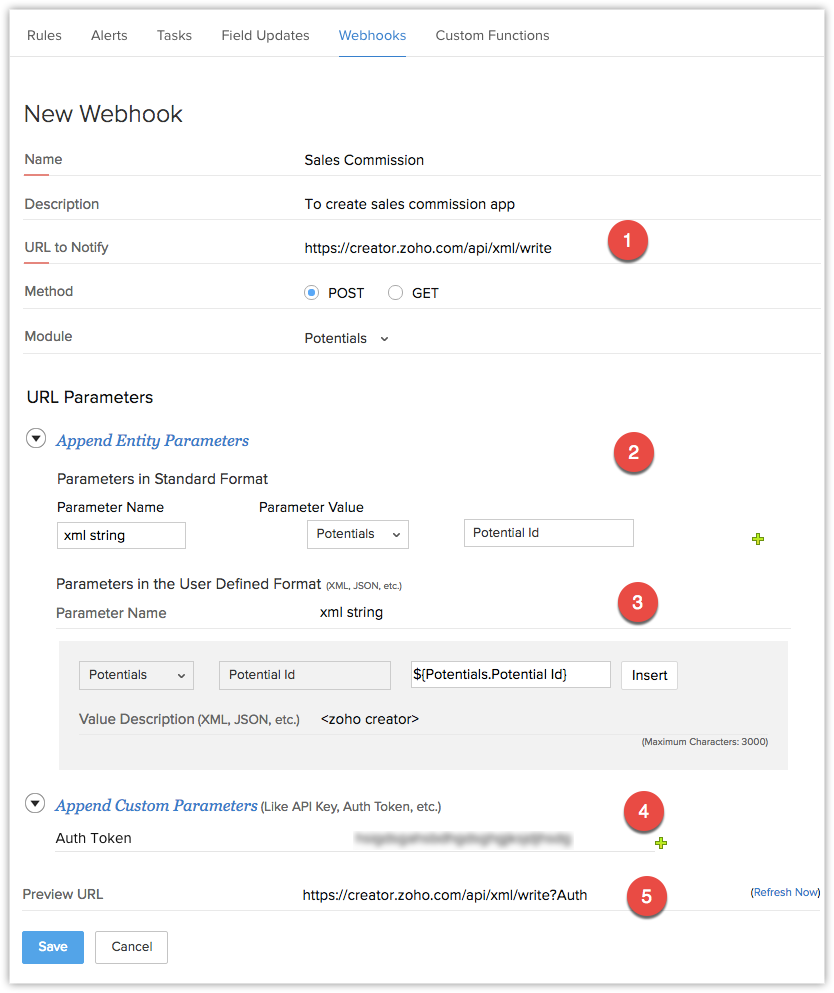Add a new custom parameter below Auth Token
The width and height of the screenshot is (834, 993).
click(661, 843)
